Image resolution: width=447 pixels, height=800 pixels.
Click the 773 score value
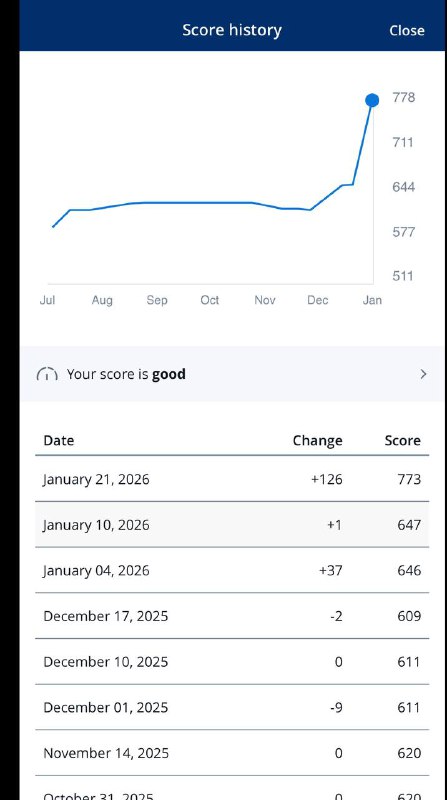409,479
